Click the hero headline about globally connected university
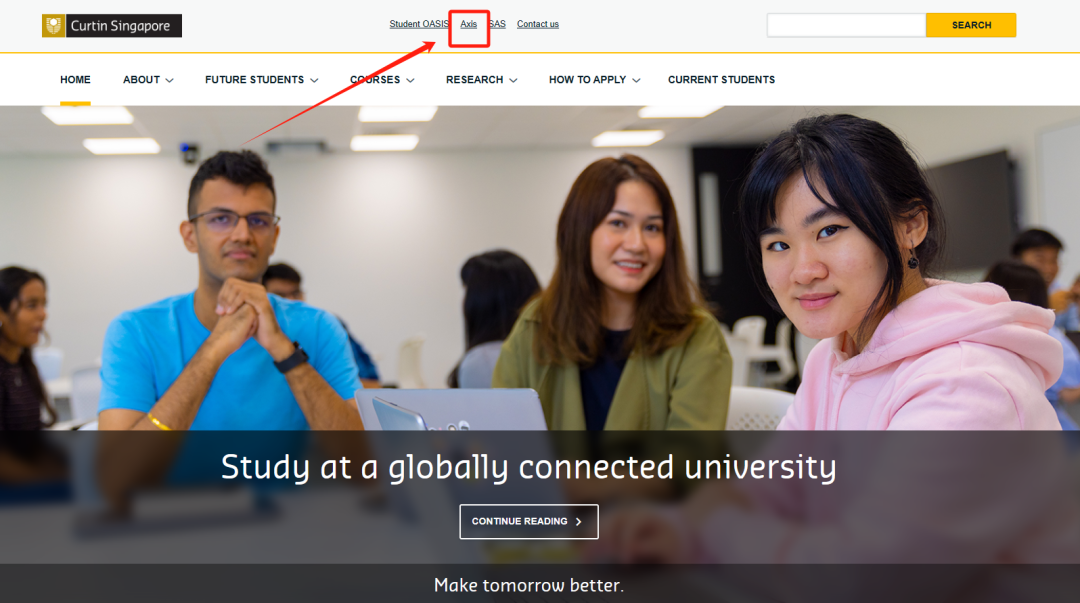 tap(528, 467)
